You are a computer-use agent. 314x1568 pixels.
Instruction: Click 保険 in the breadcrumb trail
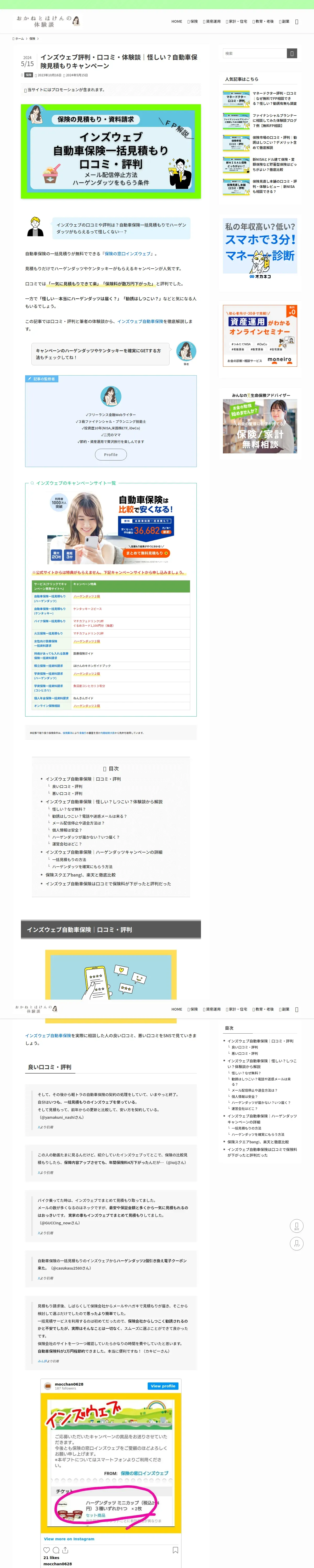pos(32,38)
